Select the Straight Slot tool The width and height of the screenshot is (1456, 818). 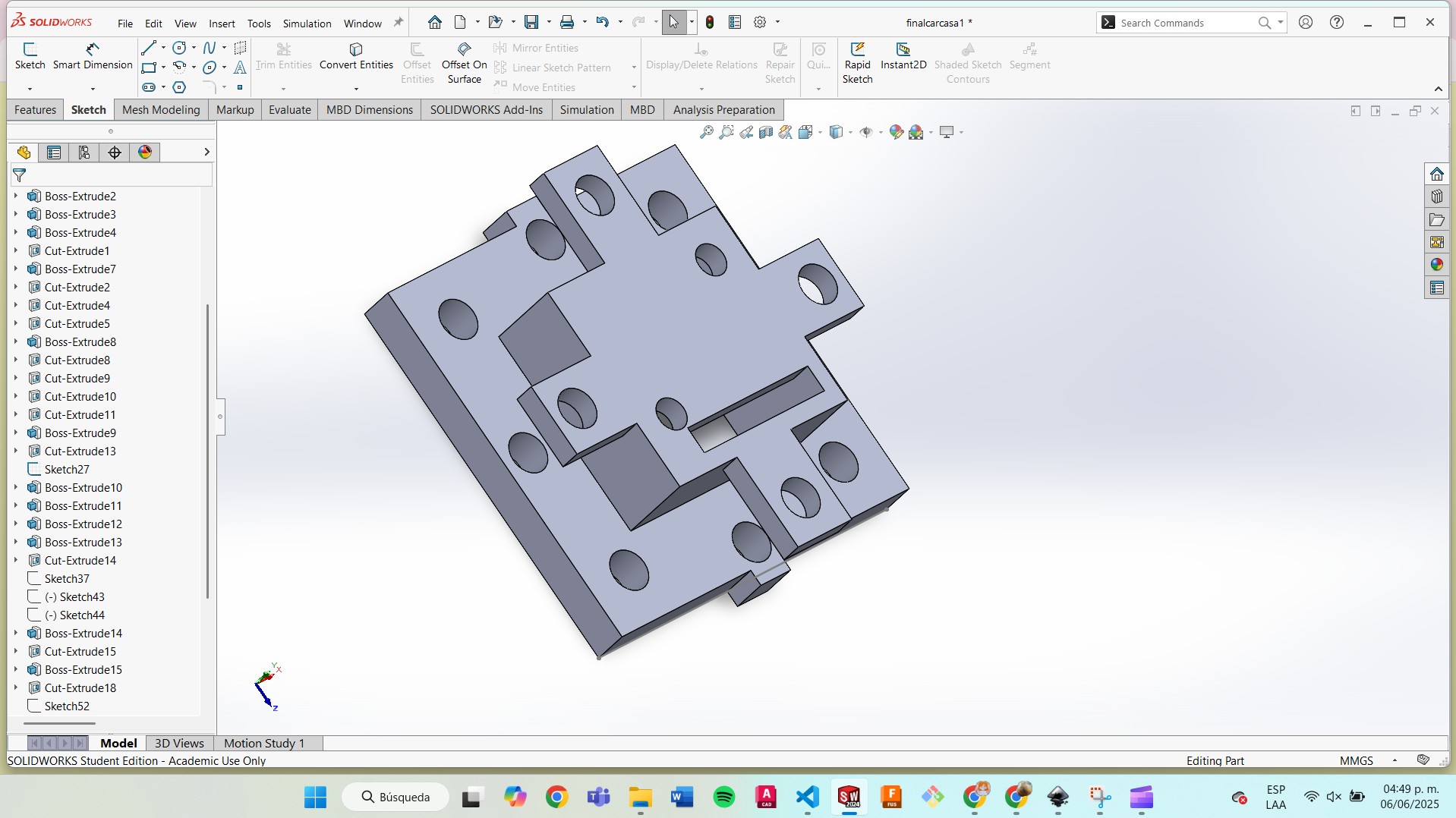tap(149, 87)
